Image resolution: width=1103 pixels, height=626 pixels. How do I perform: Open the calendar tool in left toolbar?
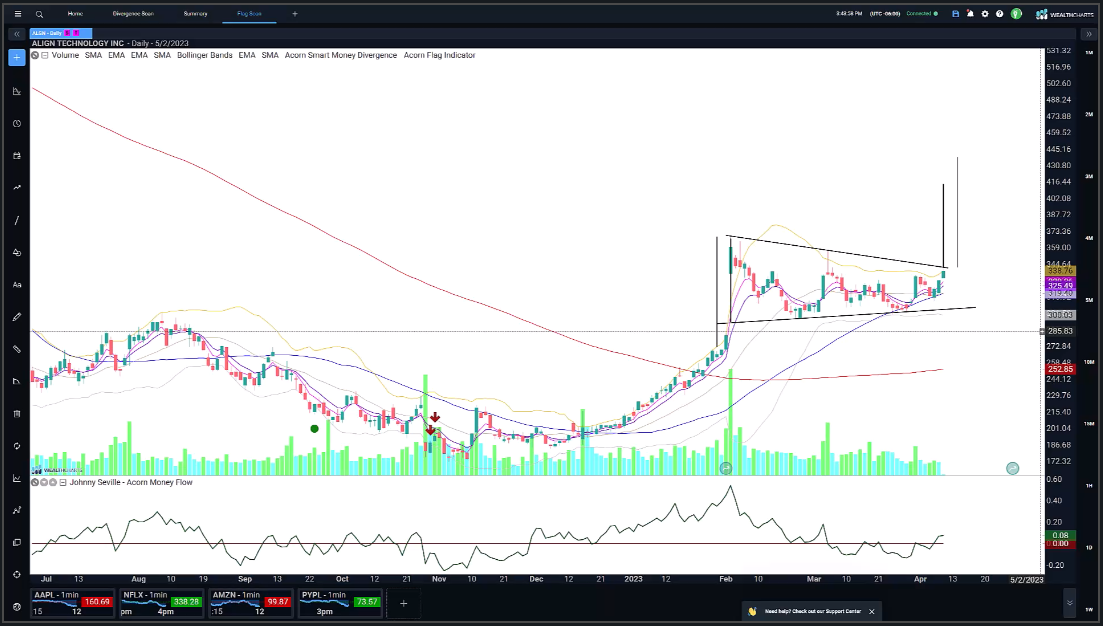point(17,155)
